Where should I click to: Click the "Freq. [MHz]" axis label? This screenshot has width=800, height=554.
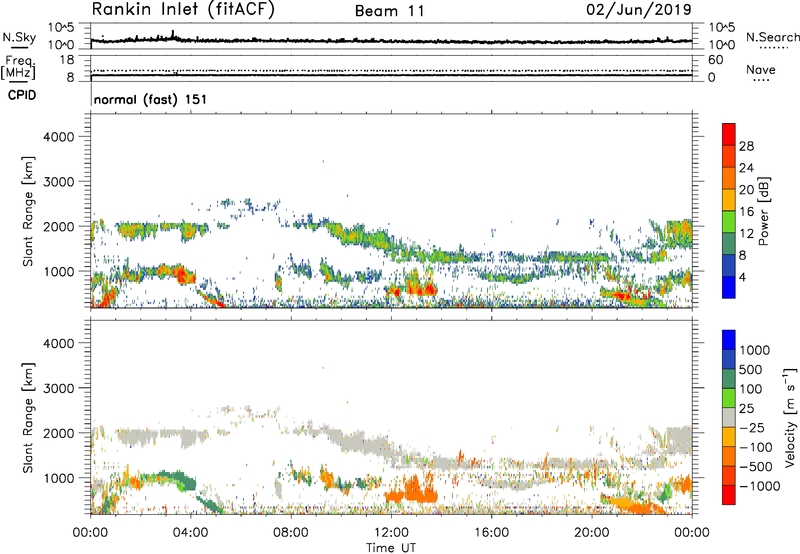(19, 68)
